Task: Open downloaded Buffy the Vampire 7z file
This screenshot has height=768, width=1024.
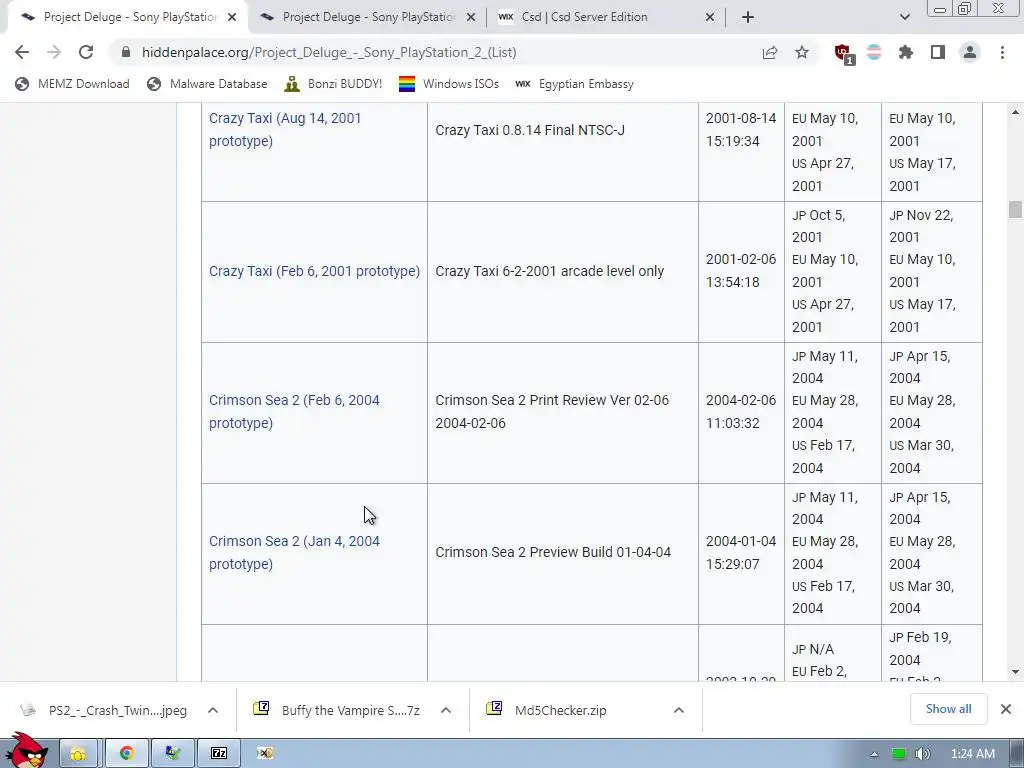Action: pos(337,710)
